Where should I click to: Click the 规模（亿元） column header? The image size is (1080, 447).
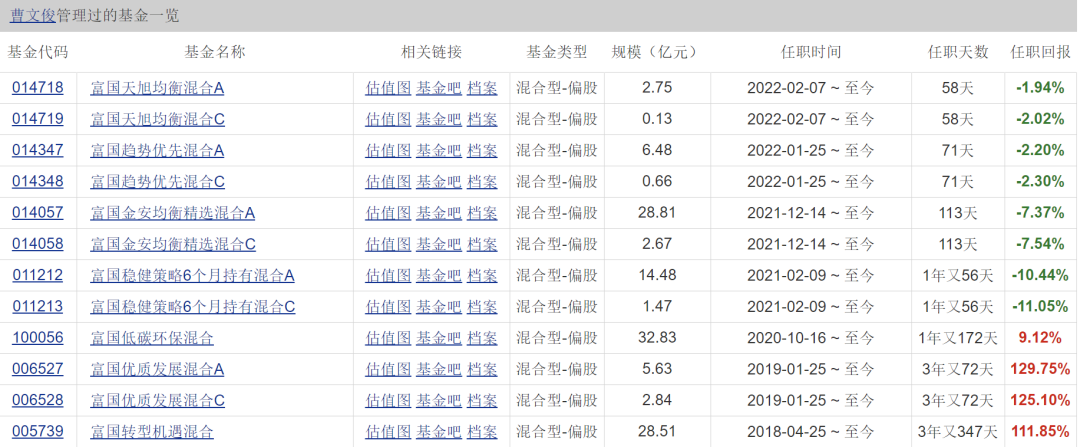pyautogui.click(x=657, y=52)
